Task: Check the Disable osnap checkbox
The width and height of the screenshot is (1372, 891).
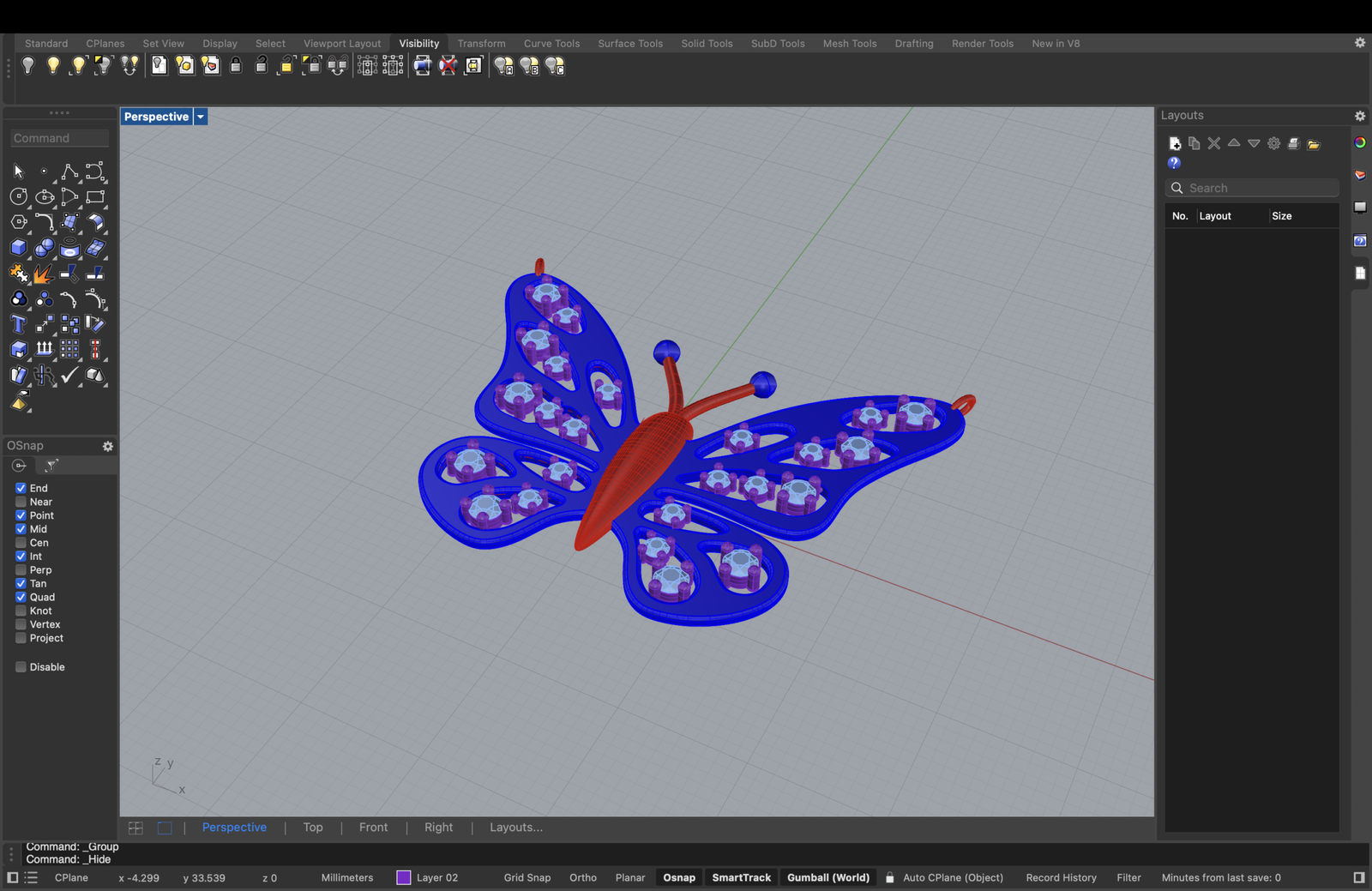Action: [21, 667]
